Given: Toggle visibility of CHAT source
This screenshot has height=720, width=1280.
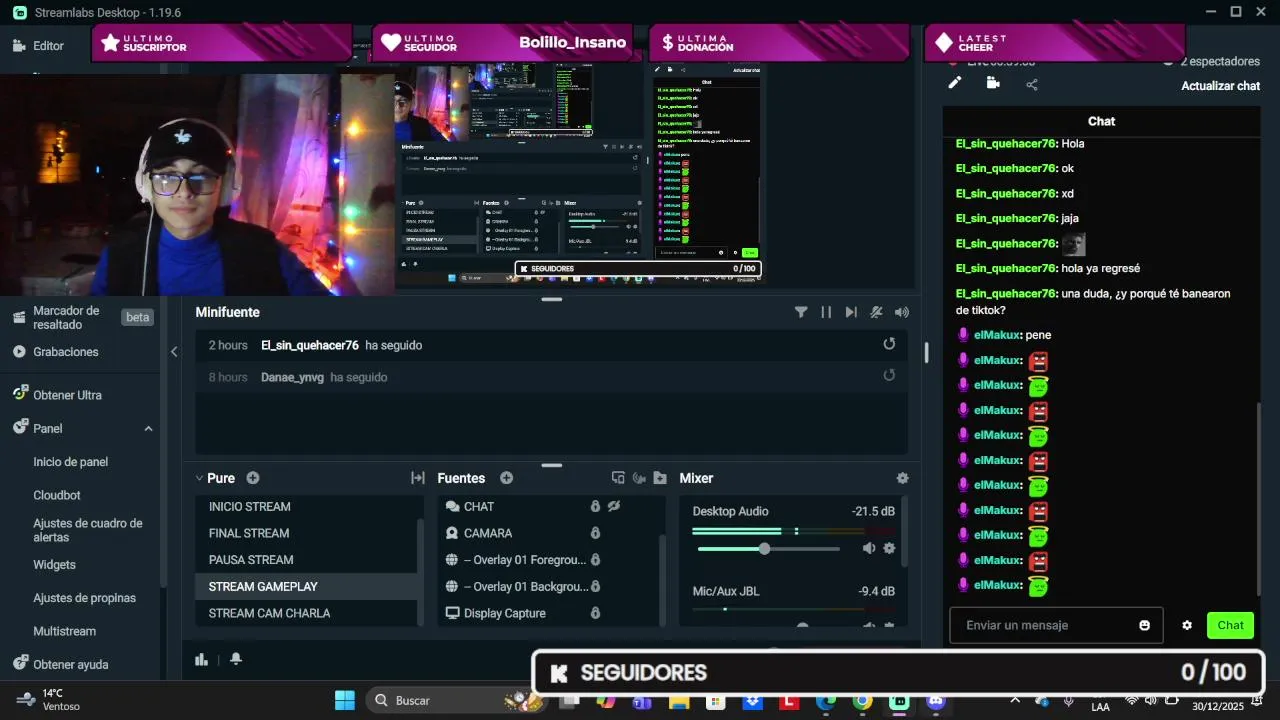Looking at the screenshot, I should 614,506.
